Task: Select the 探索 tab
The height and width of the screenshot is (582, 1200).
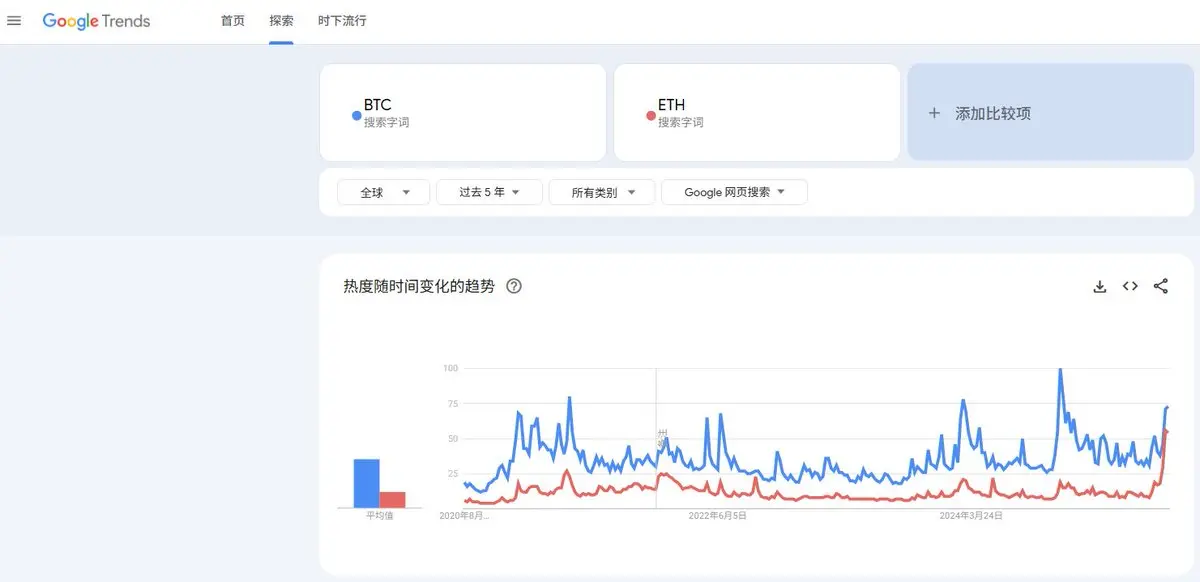Action: pyautogui.click(x=281, y=21)
